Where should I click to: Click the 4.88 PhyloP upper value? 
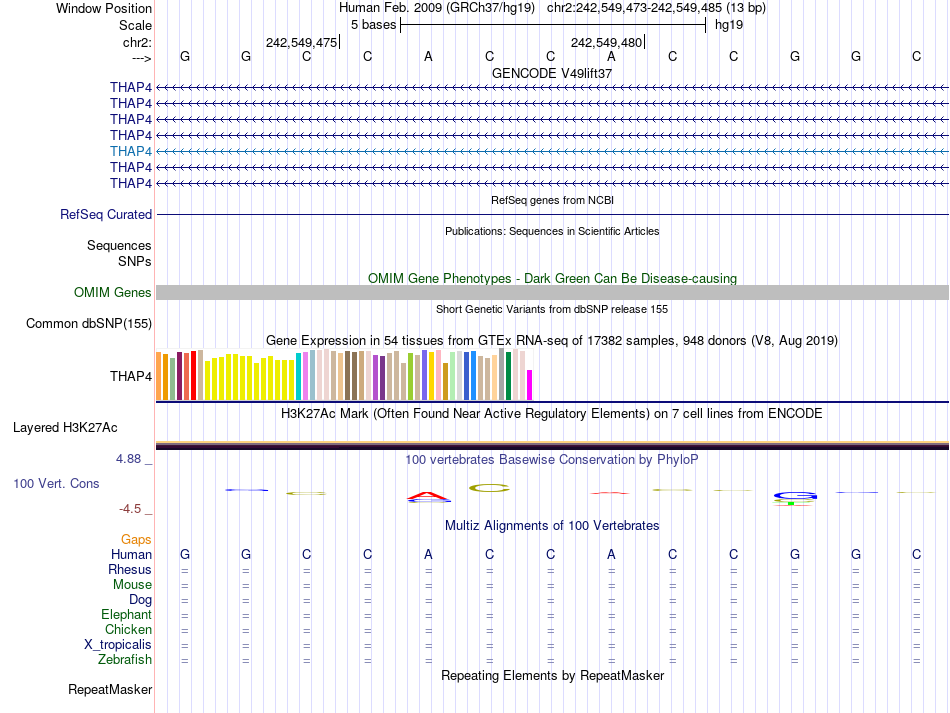click(128, 459)
